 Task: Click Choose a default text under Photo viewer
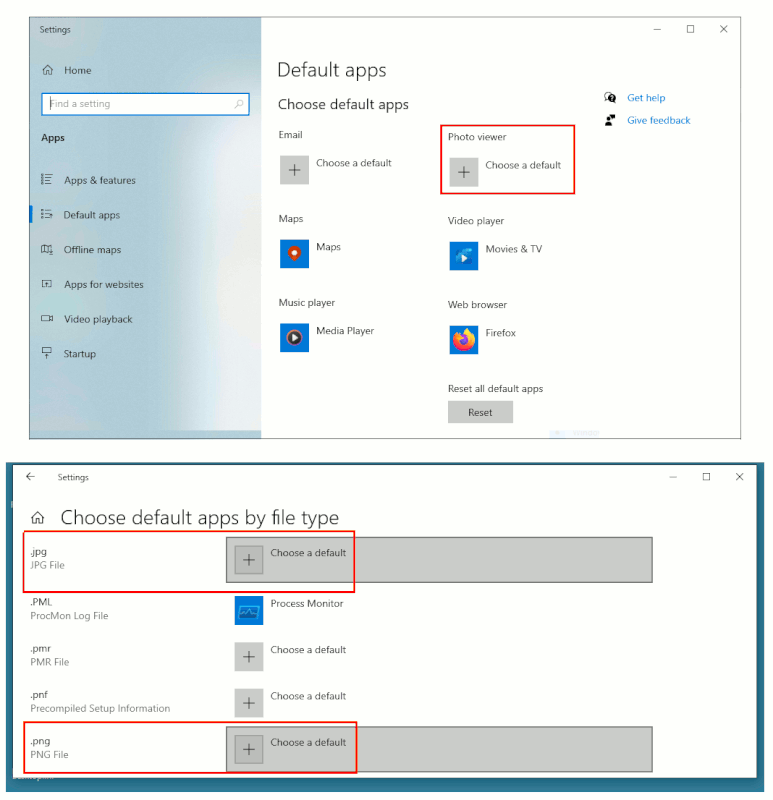coord(523,165)
